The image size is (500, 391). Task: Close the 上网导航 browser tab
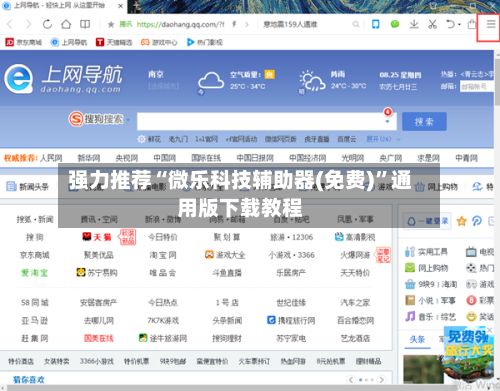pyautogui.click(x=121, y=6)
